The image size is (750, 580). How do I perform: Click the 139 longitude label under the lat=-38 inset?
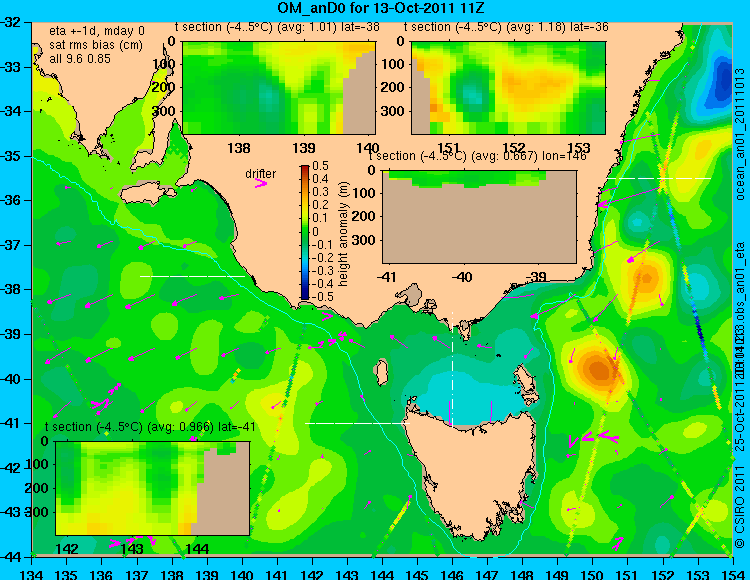pyautogui.click(x=304, y=148)
